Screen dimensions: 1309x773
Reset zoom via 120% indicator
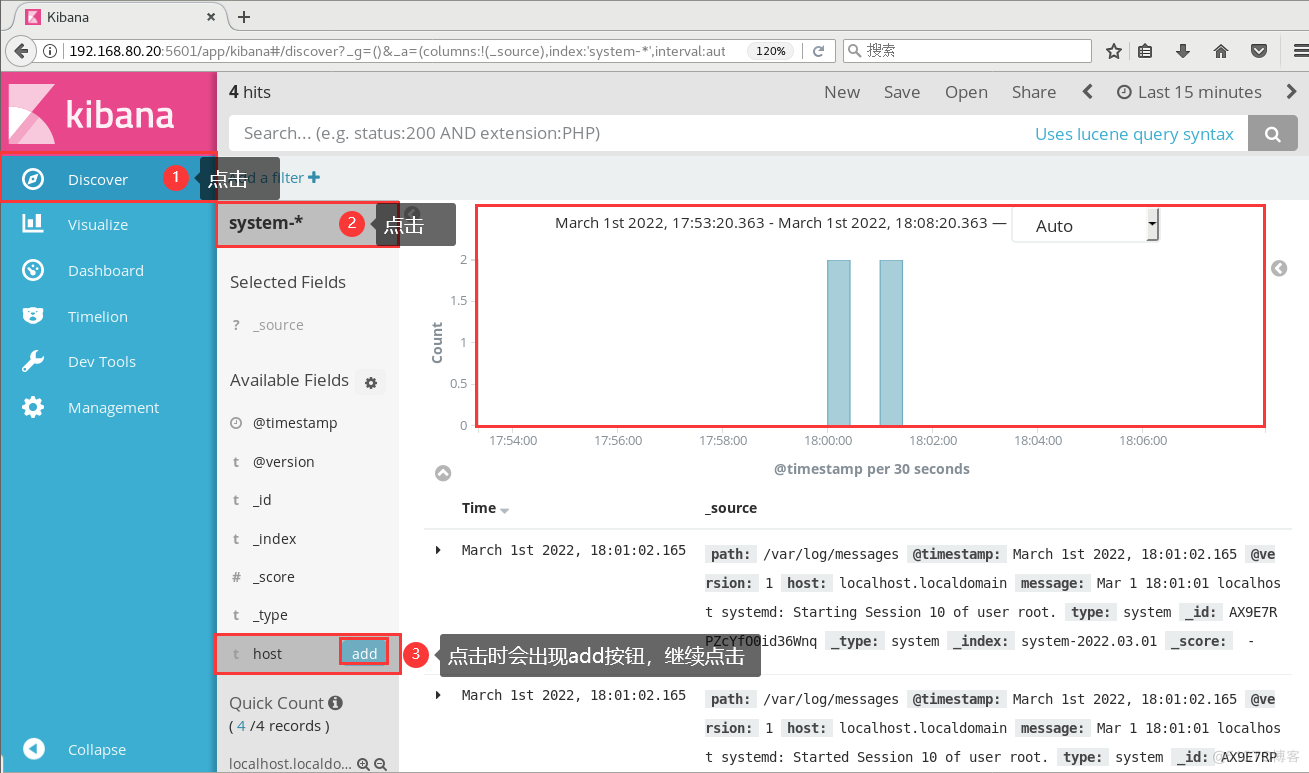770,51
